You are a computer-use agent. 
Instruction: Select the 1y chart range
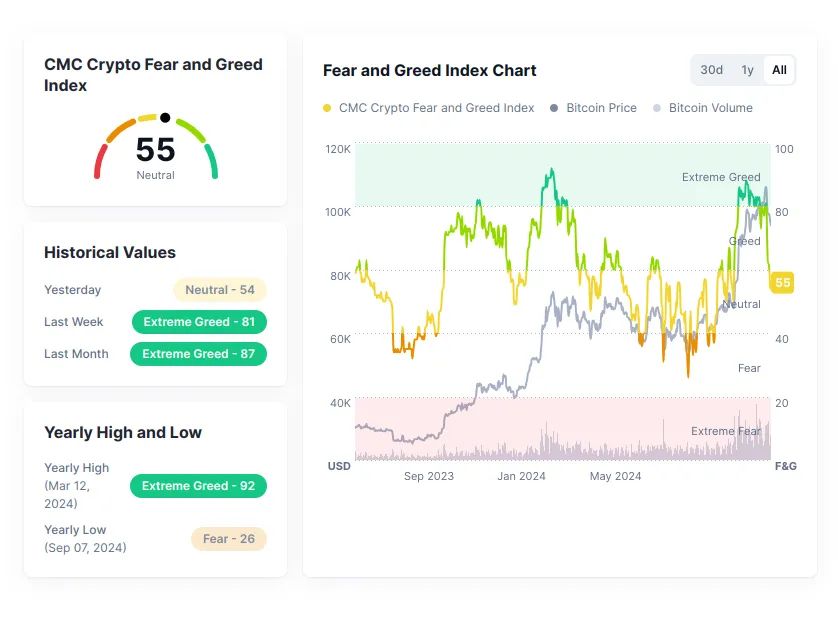tap(747, 70)
